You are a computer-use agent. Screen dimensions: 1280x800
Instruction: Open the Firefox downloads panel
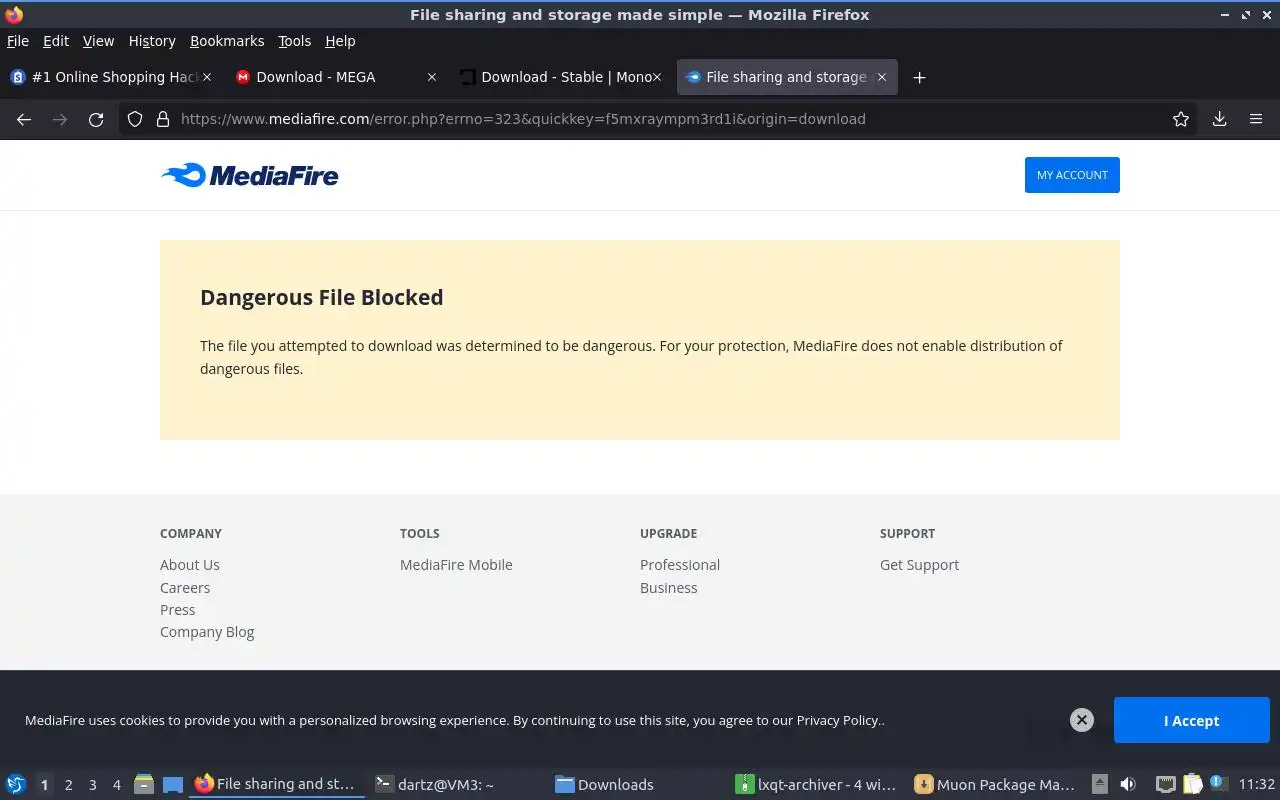1220,119
